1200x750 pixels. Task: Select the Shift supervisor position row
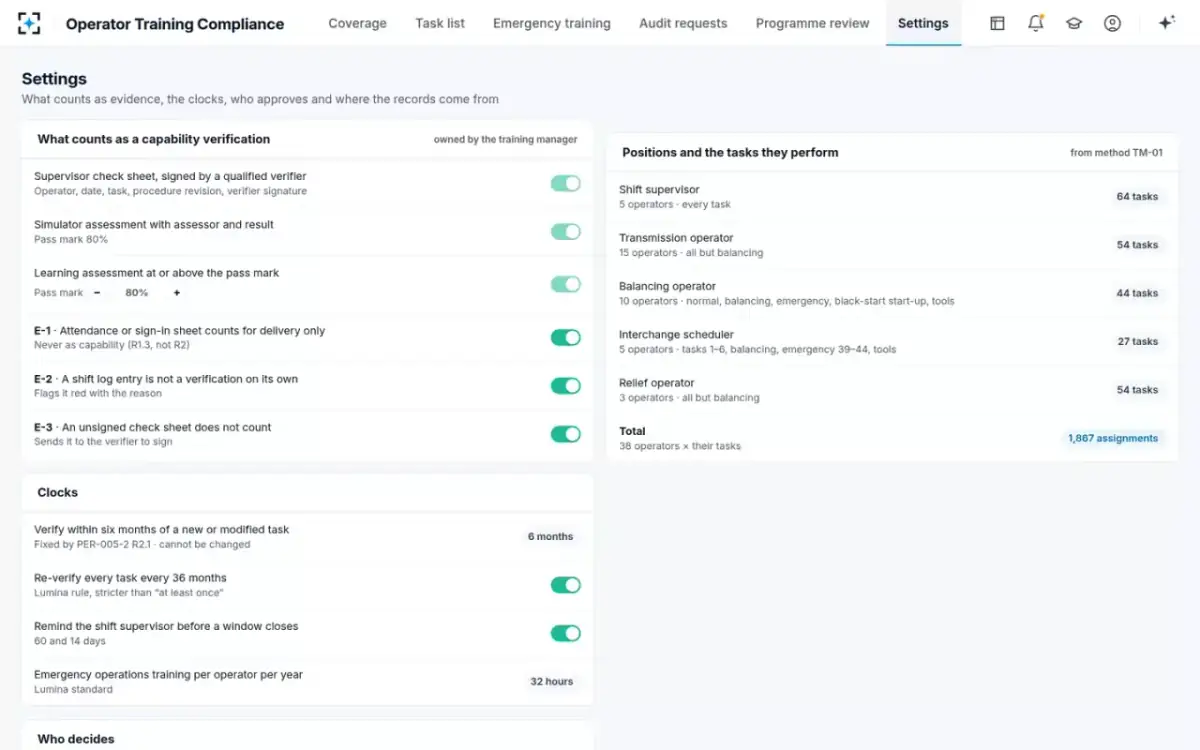click(892, 197)
